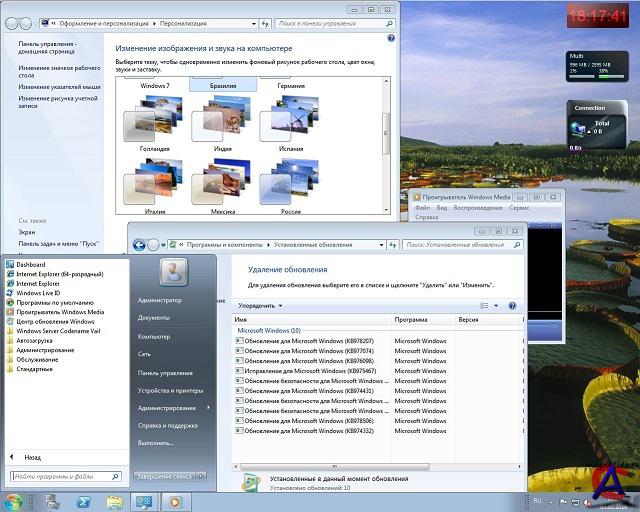Open recent pages dropdown beside navigation arrows
This screenshot has width=640, height=512.
click(x=163, y=245)
